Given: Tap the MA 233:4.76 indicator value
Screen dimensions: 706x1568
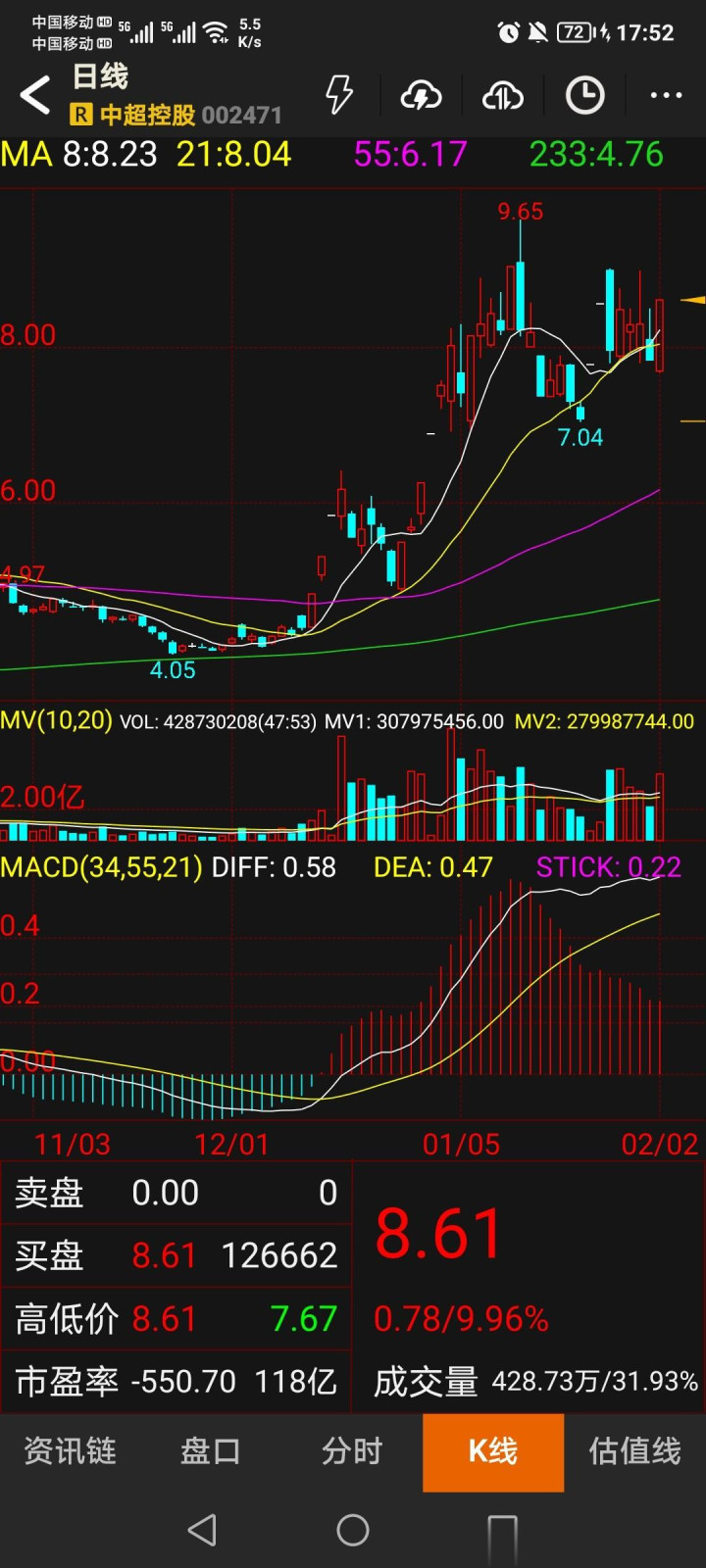Looking at the screenshot, I should coord(596,154).
